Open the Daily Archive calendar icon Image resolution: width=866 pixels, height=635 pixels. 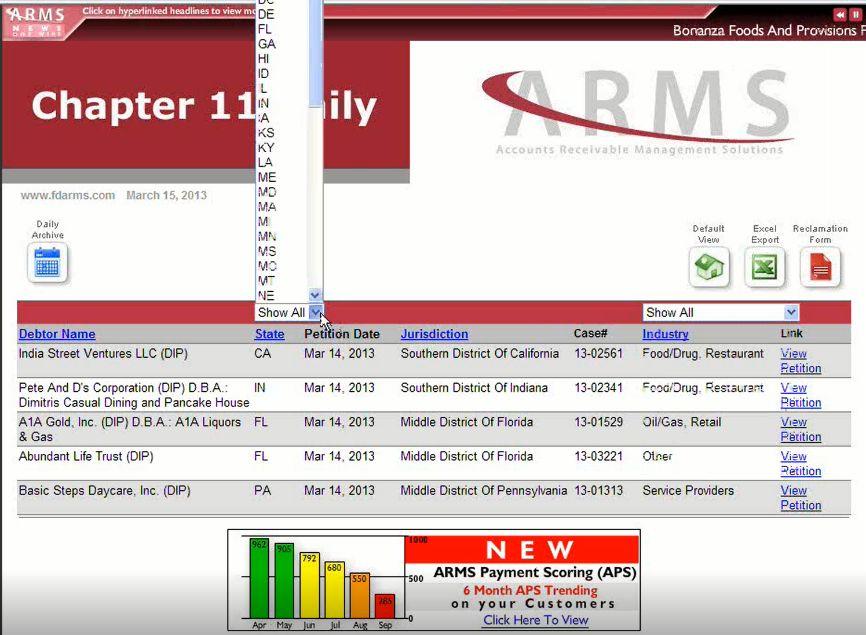point(47,263)
